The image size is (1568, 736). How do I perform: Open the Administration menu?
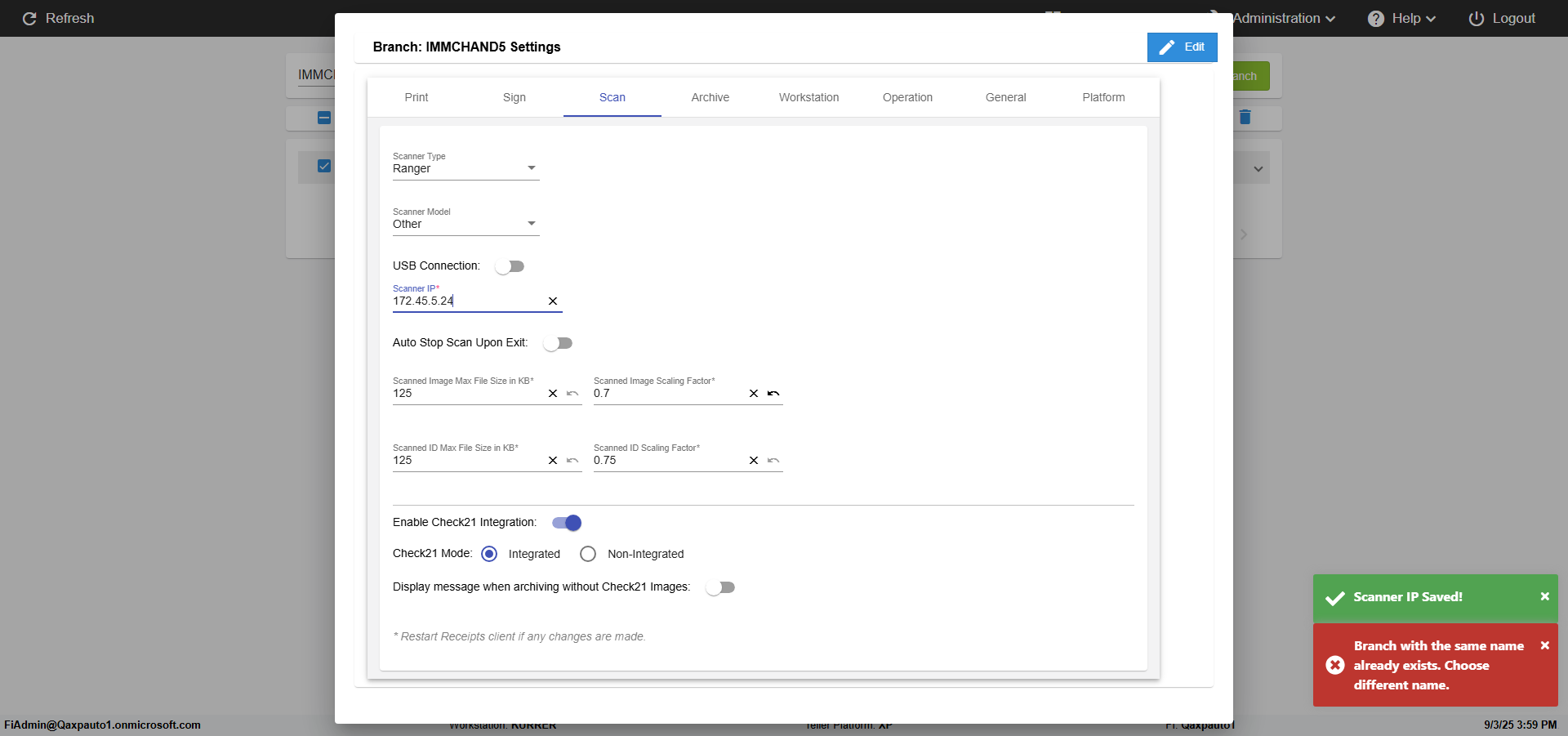tap(1284, 18)
